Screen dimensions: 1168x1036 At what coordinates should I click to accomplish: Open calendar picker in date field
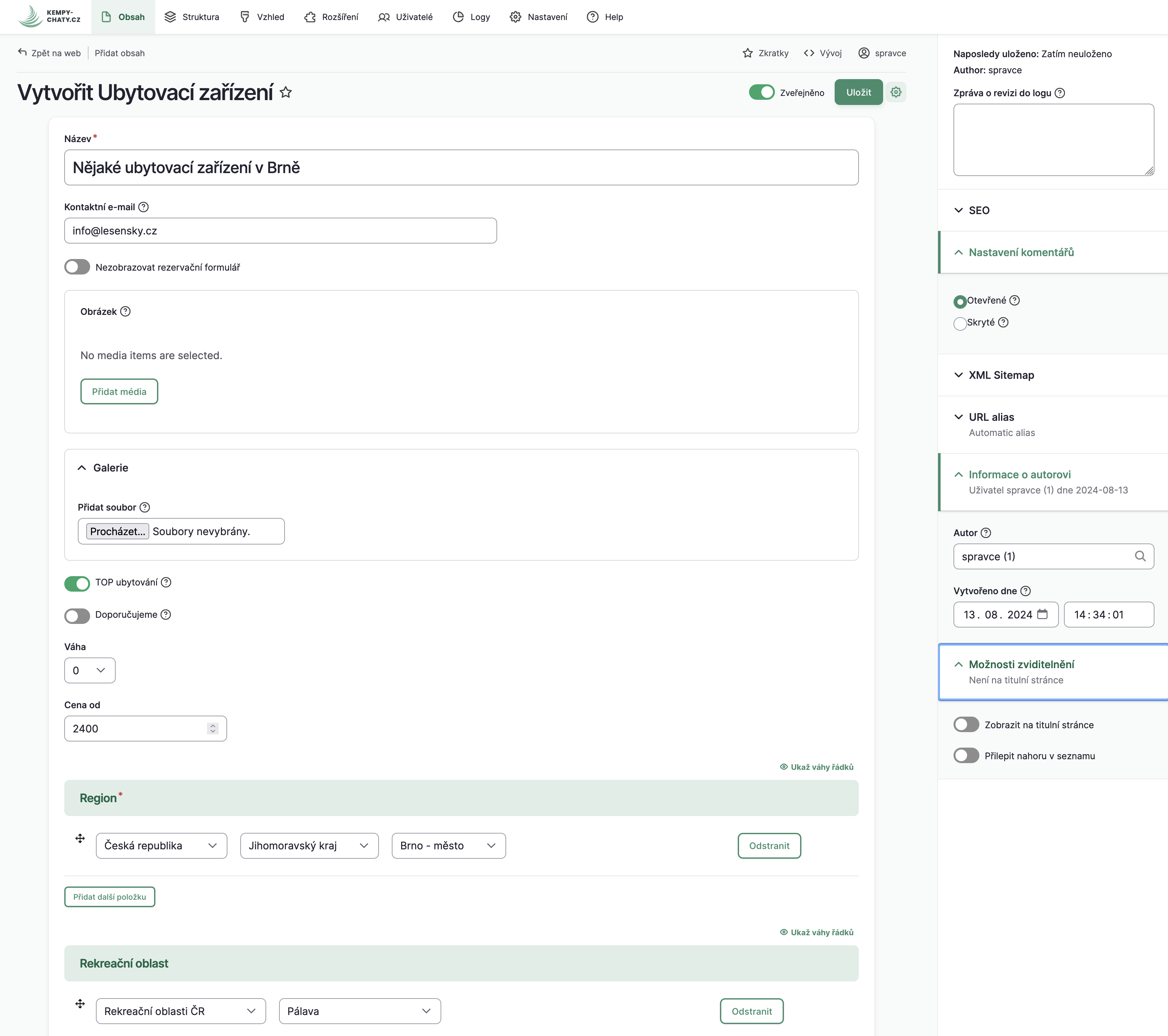1042,614
